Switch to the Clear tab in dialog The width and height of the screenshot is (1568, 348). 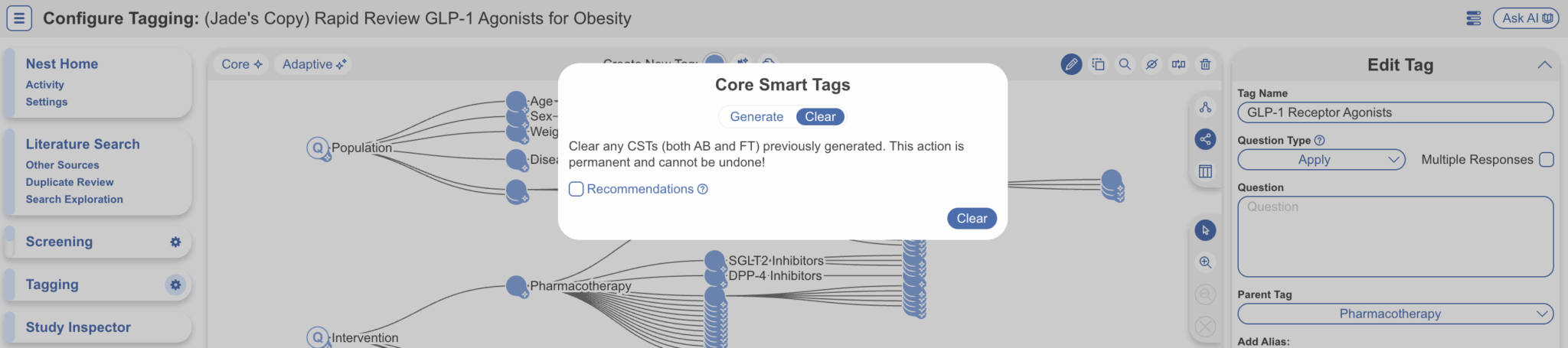coord(820,117)
